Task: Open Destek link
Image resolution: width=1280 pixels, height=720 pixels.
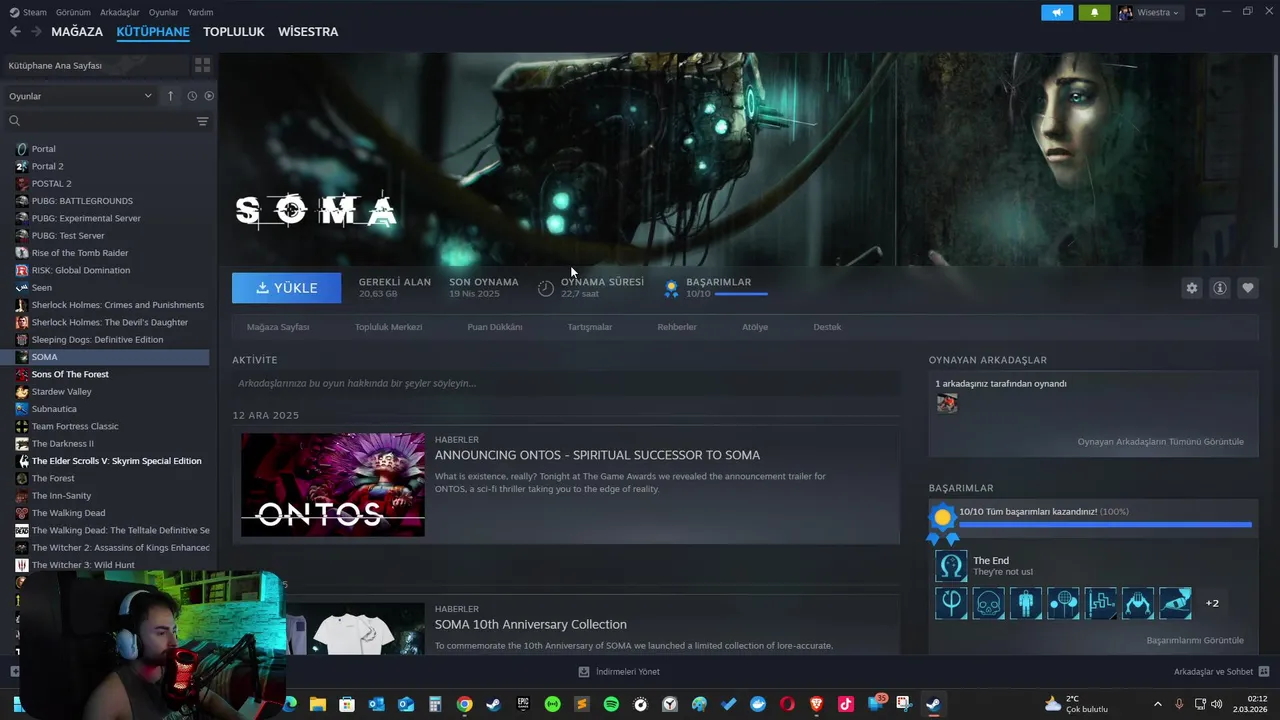Action: (x=827, y=327)
